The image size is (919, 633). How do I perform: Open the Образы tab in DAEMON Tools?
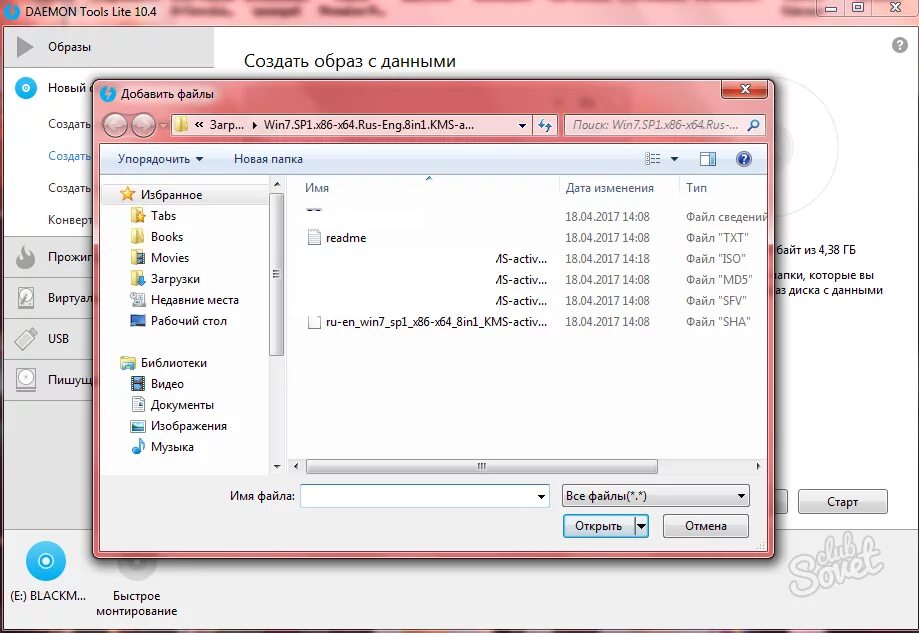point(109,47)
